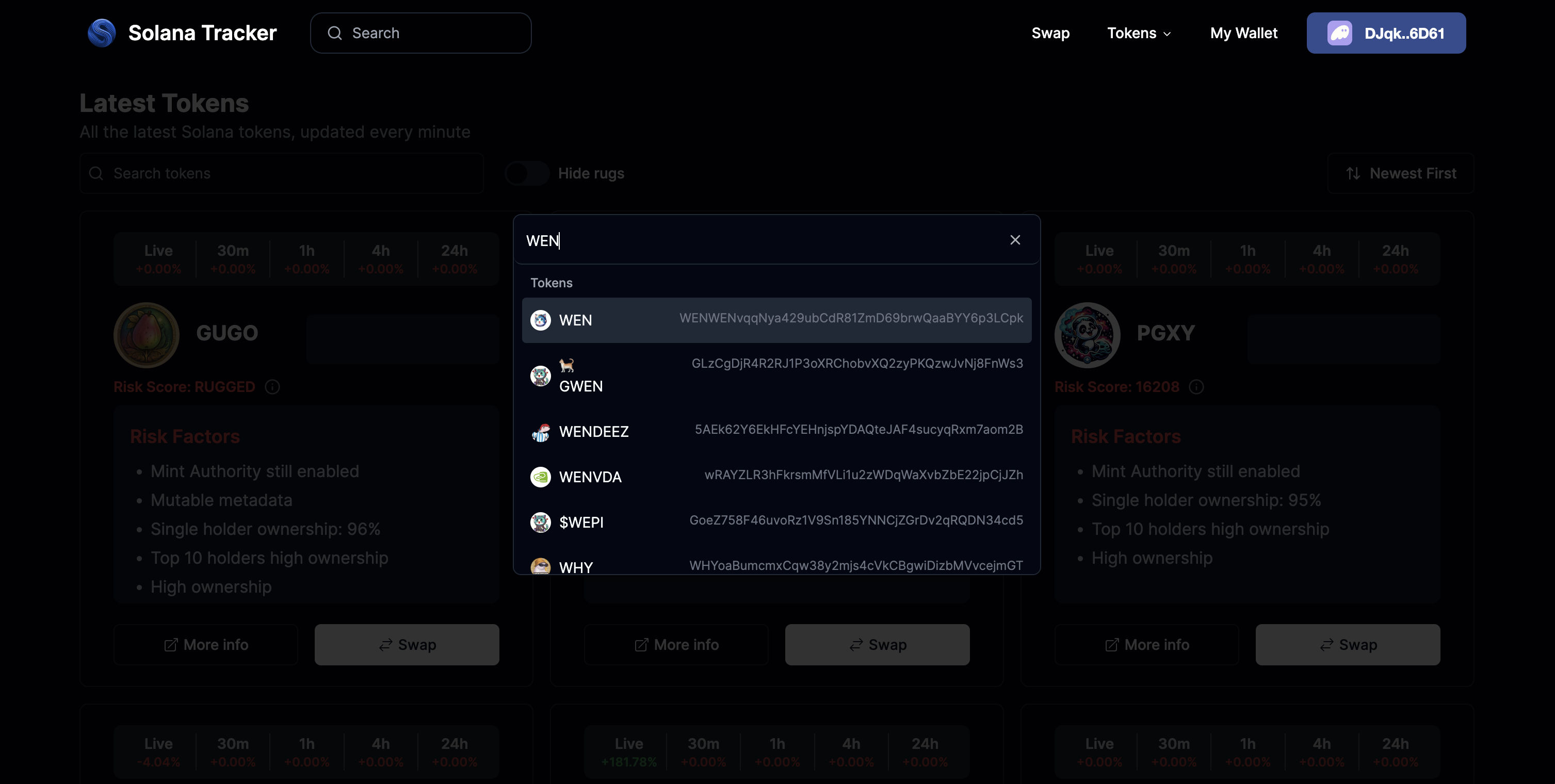
Task: Click More info on PGXY card
Action: tap(1146, 645)
